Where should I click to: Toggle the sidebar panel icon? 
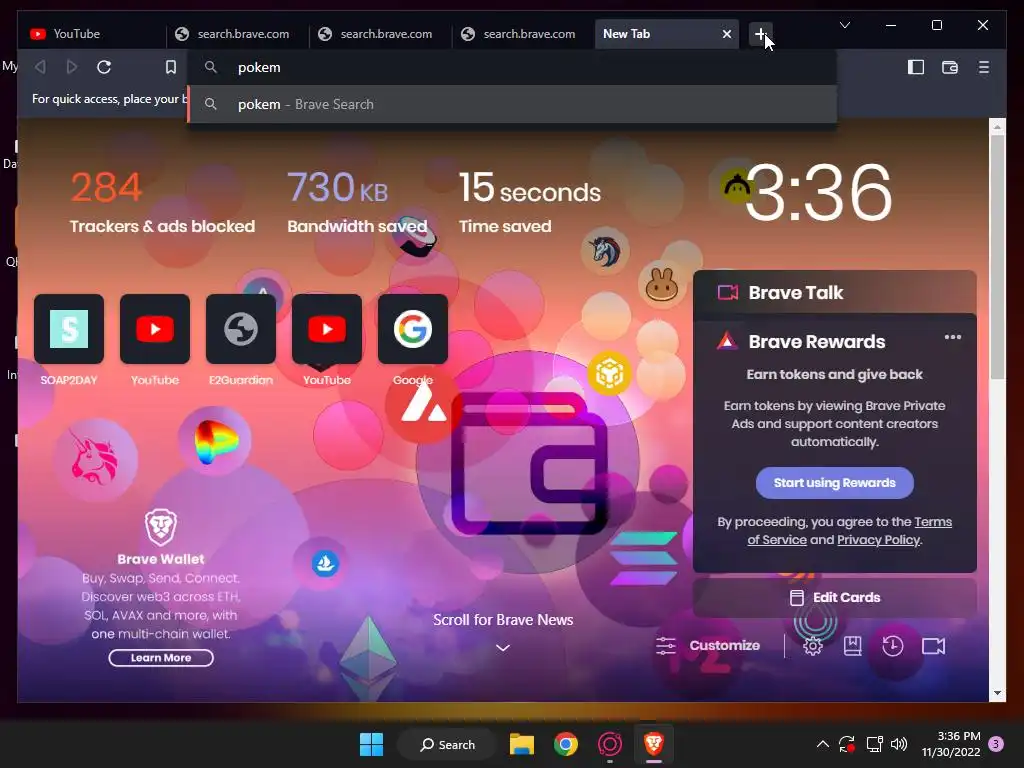[x=916, y=67]
